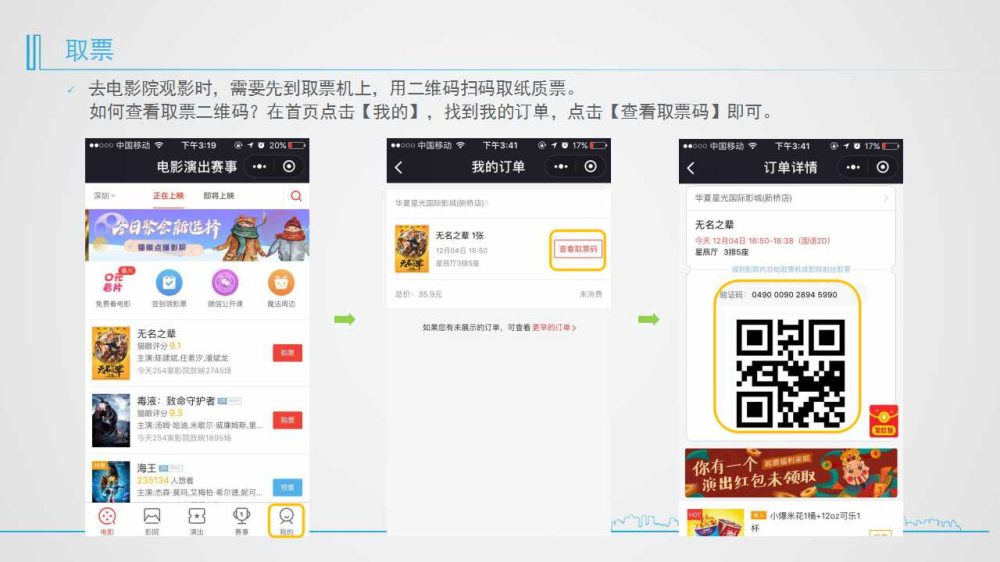Tap the 我的 (Mine) tab icon
The image size is (1000, 562).
coord(286,518)
